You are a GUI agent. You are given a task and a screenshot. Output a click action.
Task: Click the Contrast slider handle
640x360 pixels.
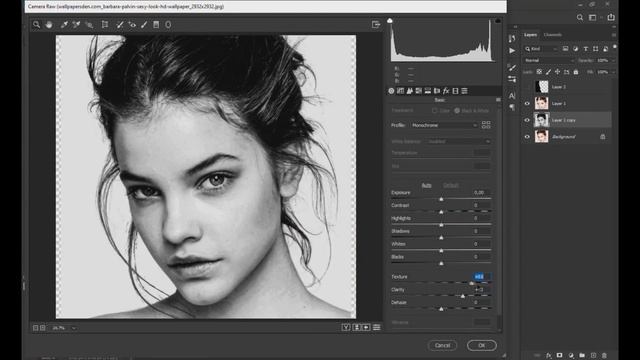(441, 212)
